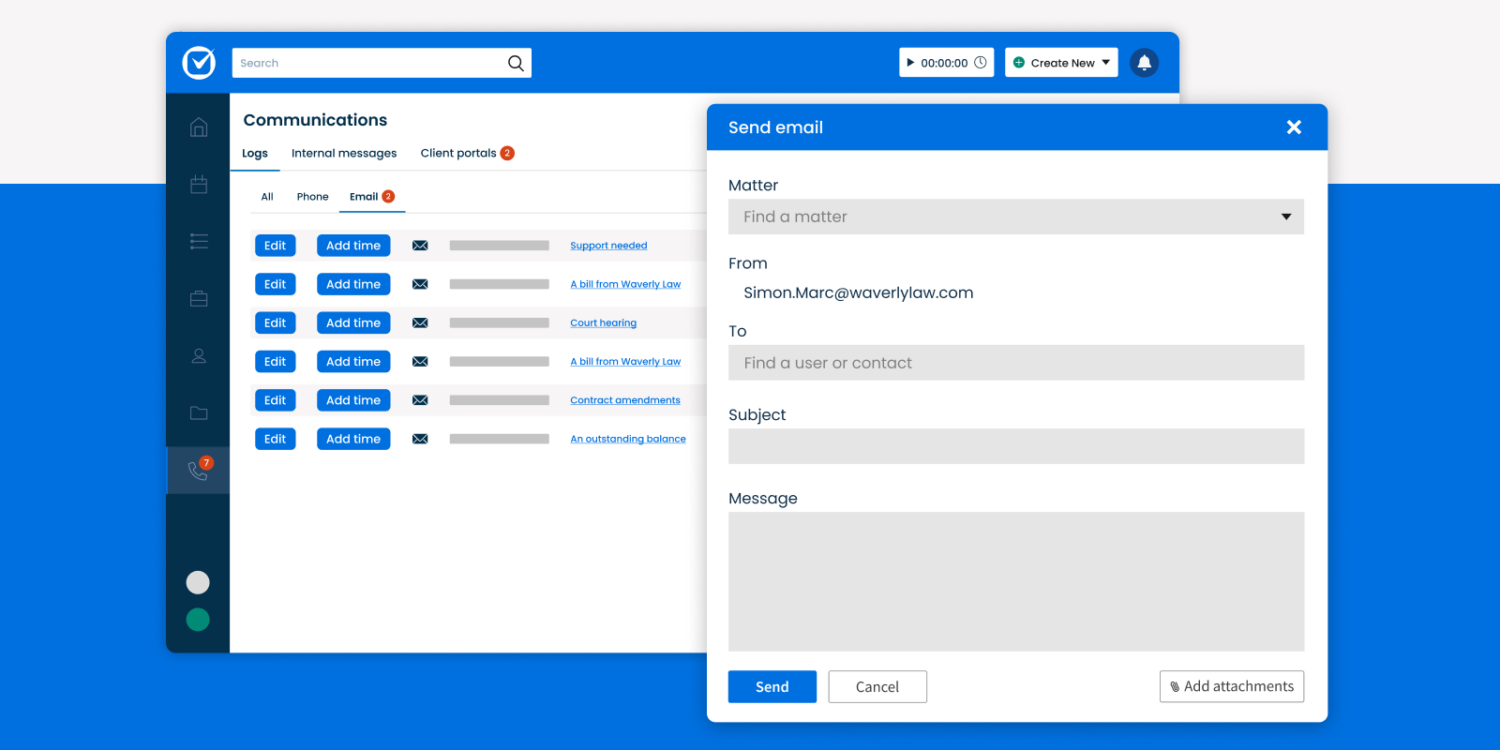Open the Home icon in the sidebar
Screen dimensions: 1500x750
[198, 127]
